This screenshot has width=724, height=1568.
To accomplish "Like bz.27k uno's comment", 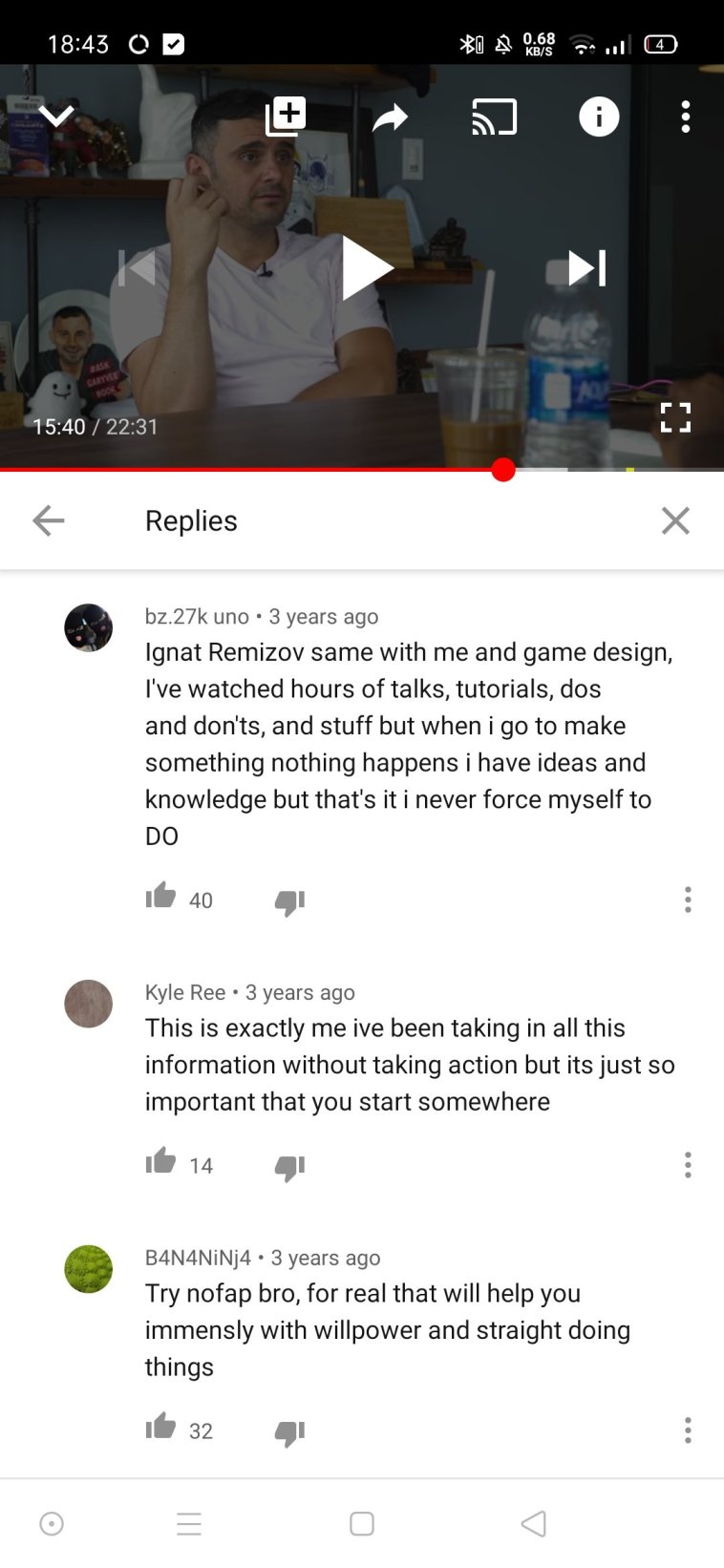I will point(160,896).
